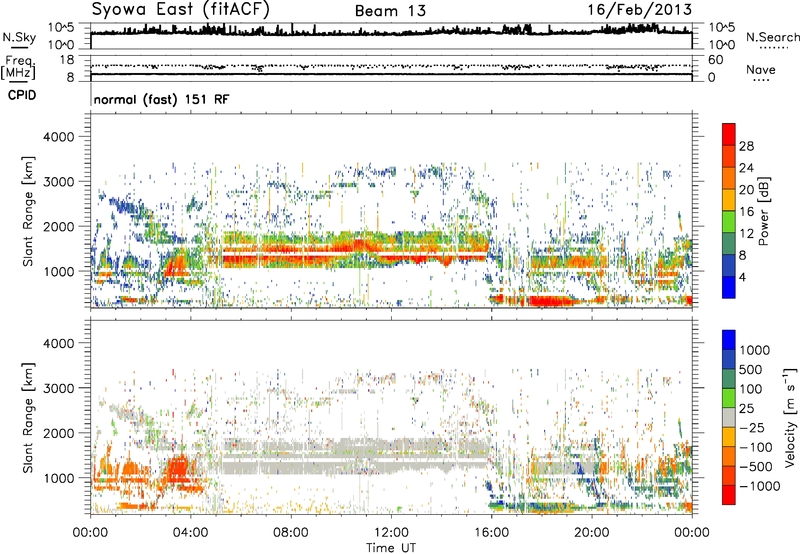
Task: Click the '20:00' time tick label
Action: pyautogui.click(x=592, y=533)
